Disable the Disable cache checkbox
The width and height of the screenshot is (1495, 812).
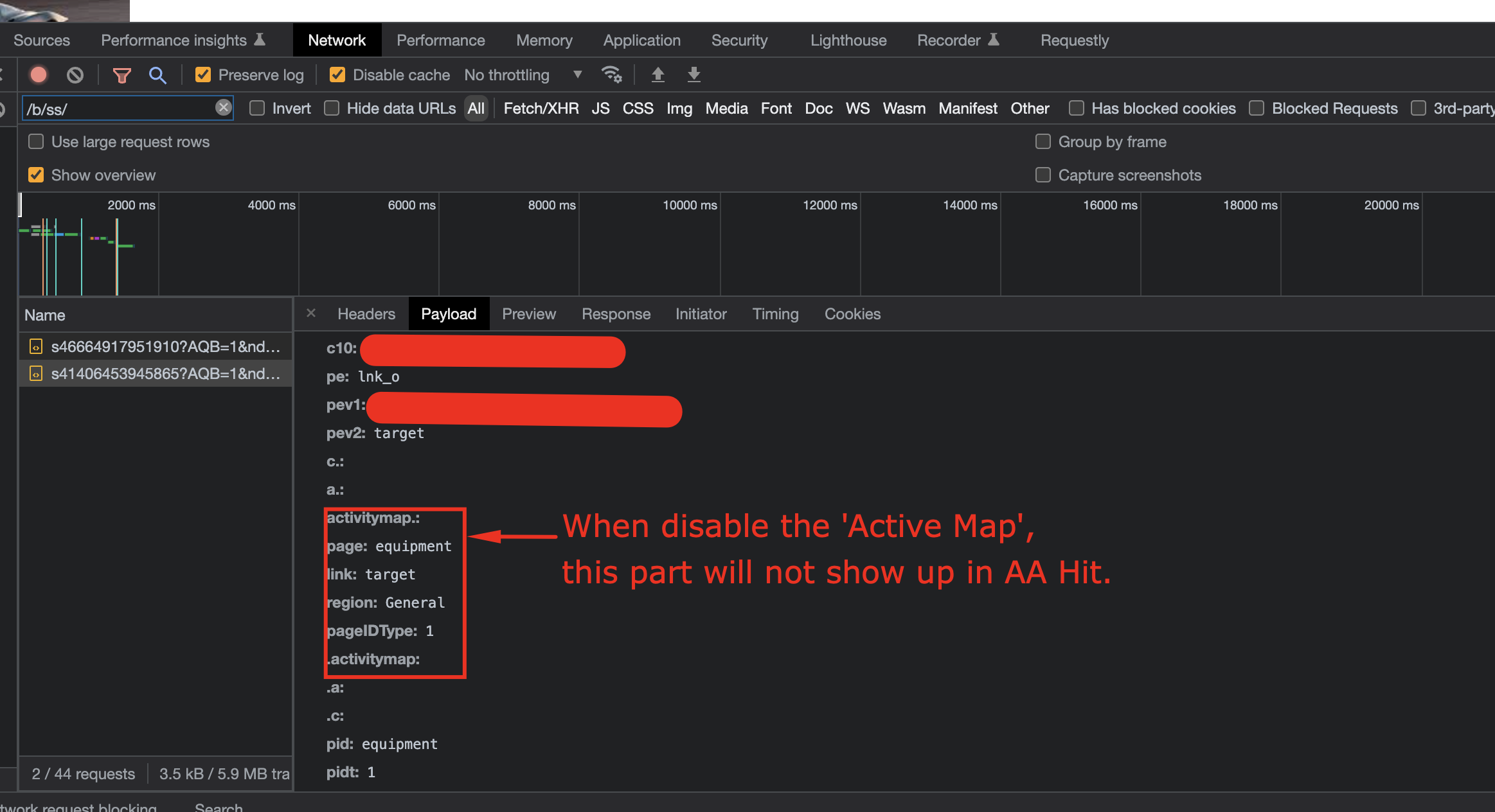coord(337,75)
